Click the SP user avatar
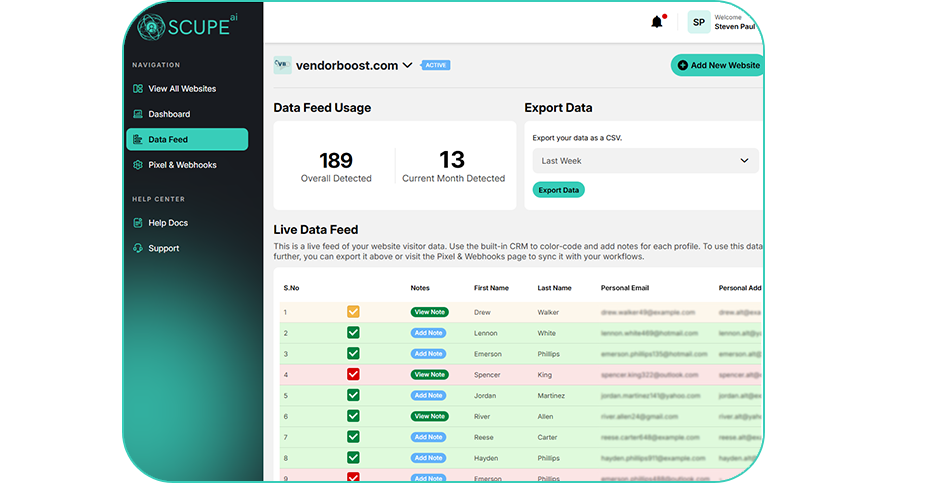944x500 pixels. pos(698,22)
